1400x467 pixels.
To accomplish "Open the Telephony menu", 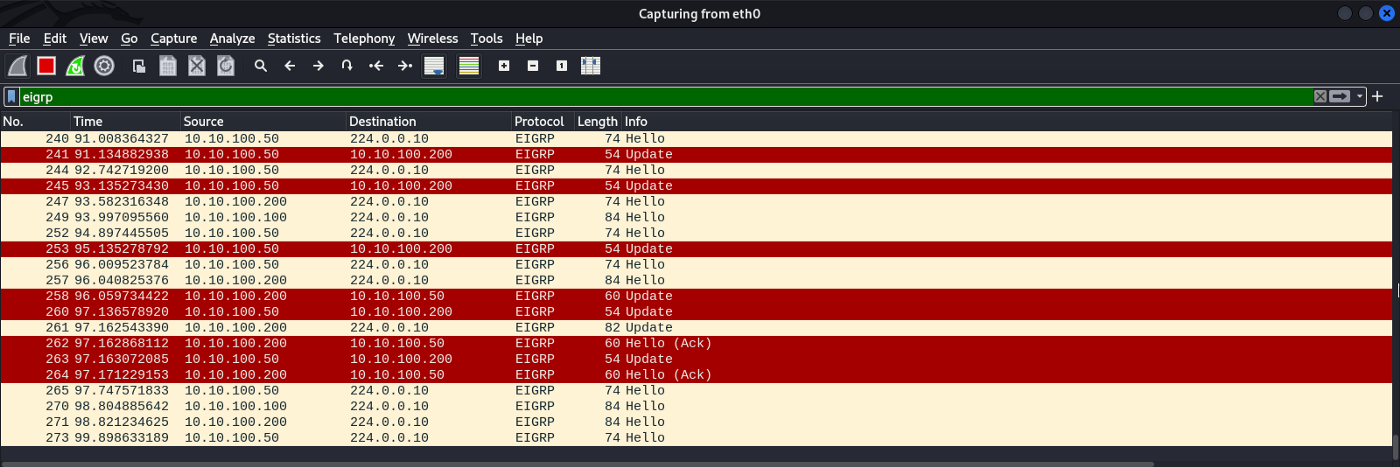I will pos(364,39).
